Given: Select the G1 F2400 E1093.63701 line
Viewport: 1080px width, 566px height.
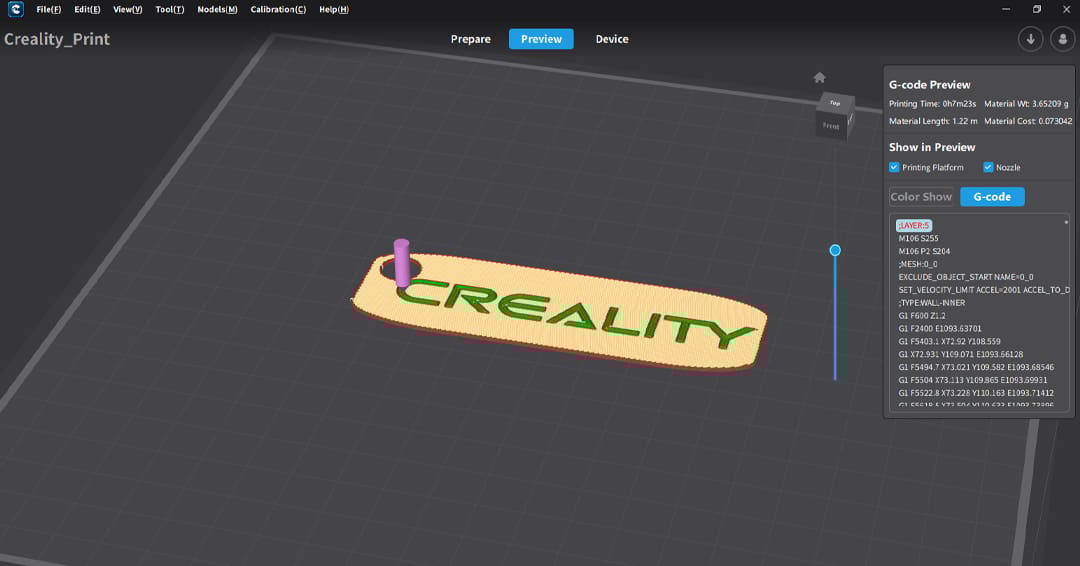Looking at the screenshot, I should tap(939, 328).
